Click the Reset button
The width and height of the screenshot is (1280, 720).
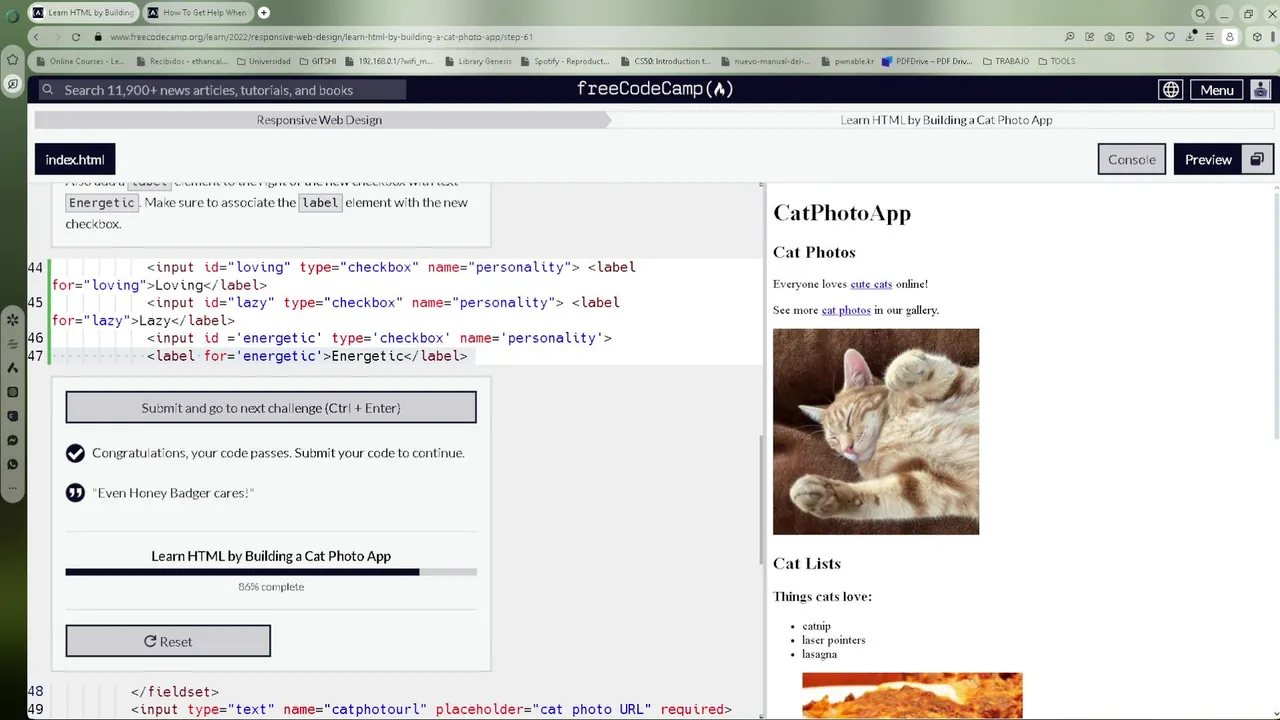(168, 641)
